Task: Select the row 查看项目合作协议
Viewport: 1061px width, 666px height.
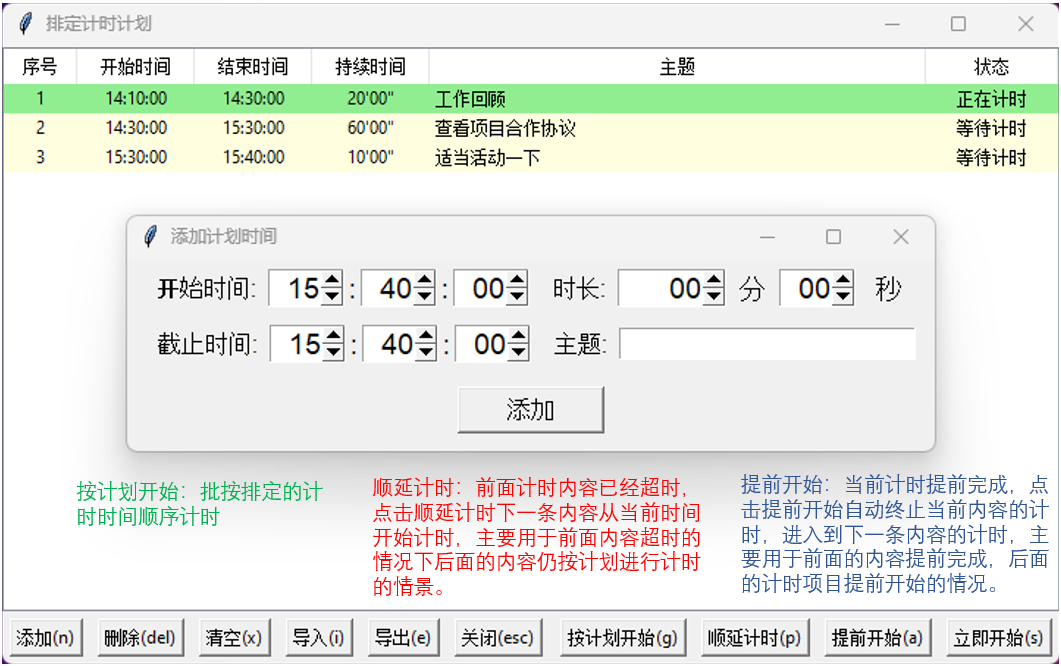Action: pyautogui.click(x=505, y=129)
